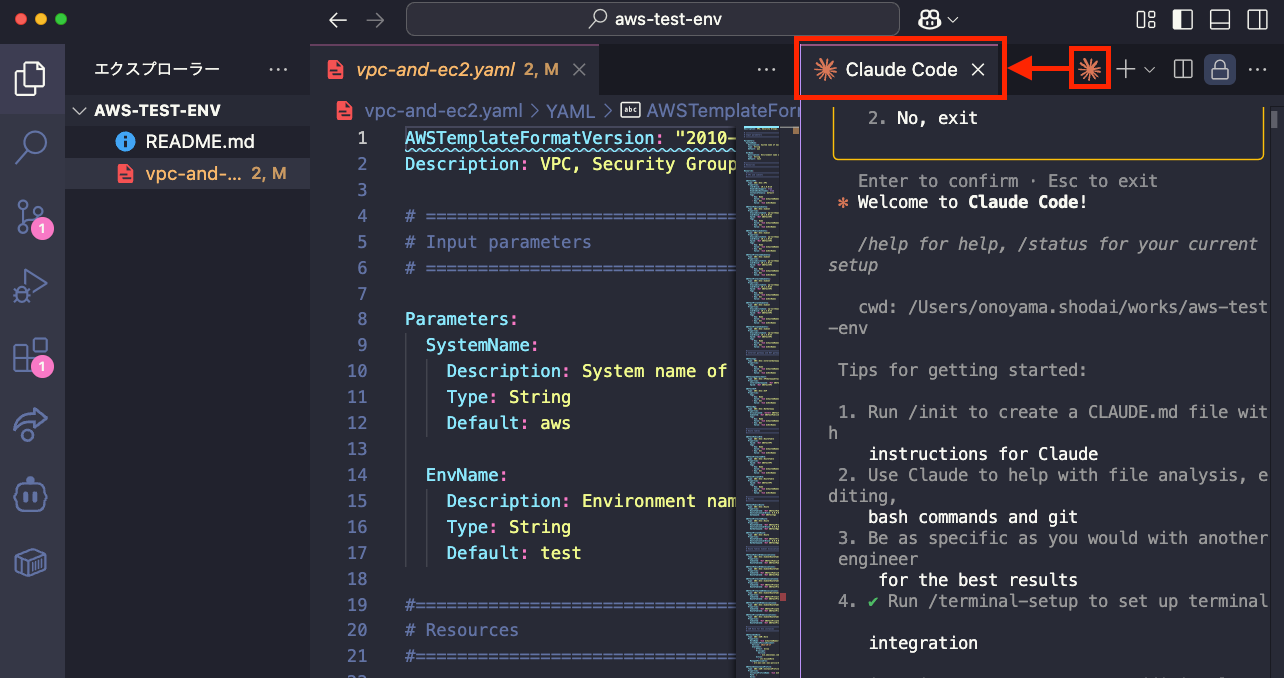Open the Search view in the activity bar
Screen dimensions: 1284x678
tap(31, 147)
